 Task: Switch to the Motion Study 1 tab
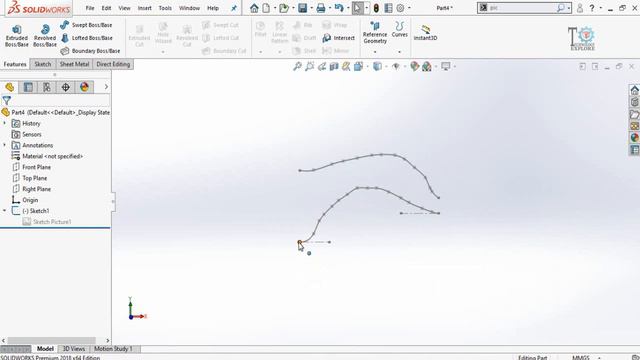[x=113, y=349]
